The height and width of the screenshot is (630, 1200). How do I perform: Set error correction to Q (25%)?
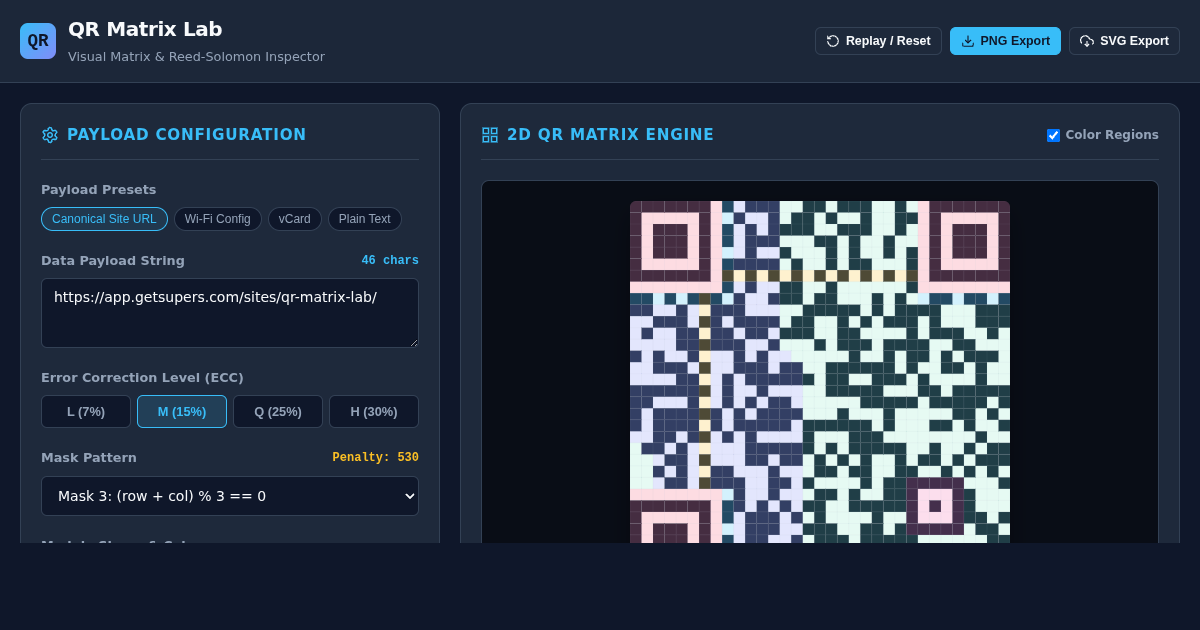click(x=278, y=412)
